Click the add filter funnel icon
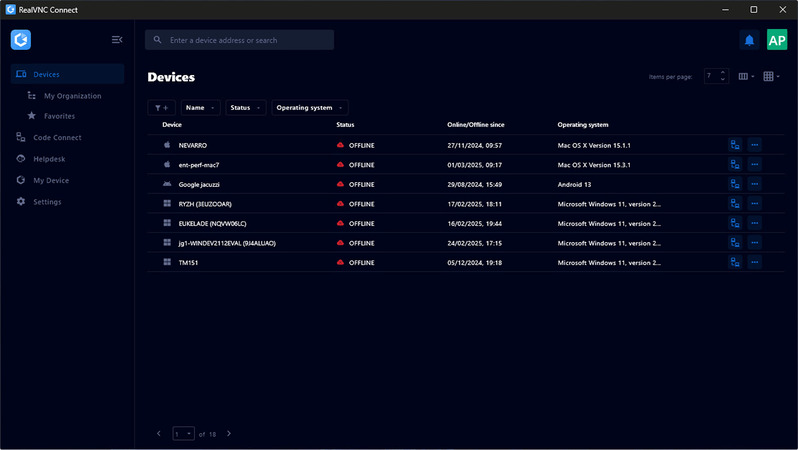798x450 pixels. [161, 107]
